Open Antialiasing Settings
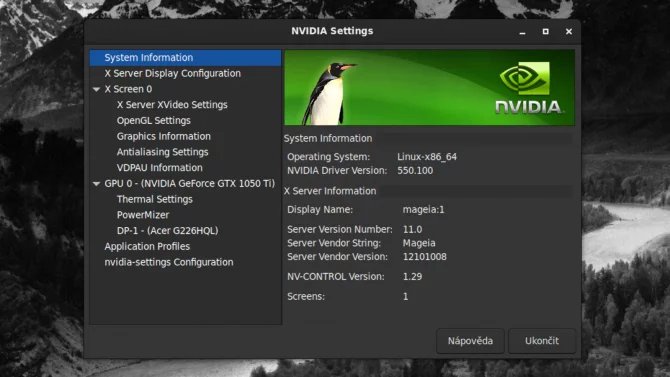This screenshot has width=670, height=377. tap(162, 152)
